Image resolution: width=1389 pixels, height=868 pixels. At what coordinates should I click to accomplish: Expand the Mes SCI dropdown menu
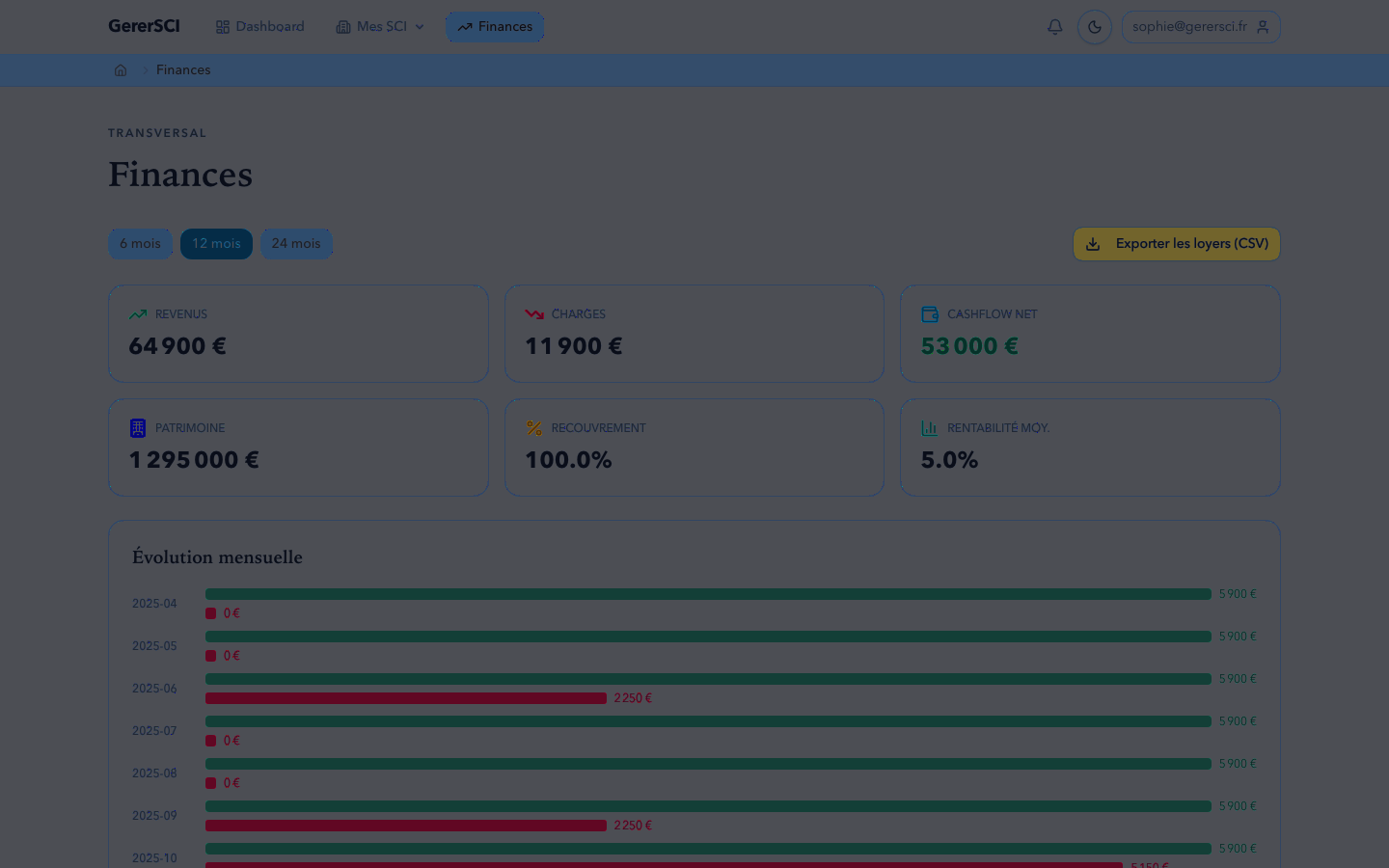click(x=380, y=27)
